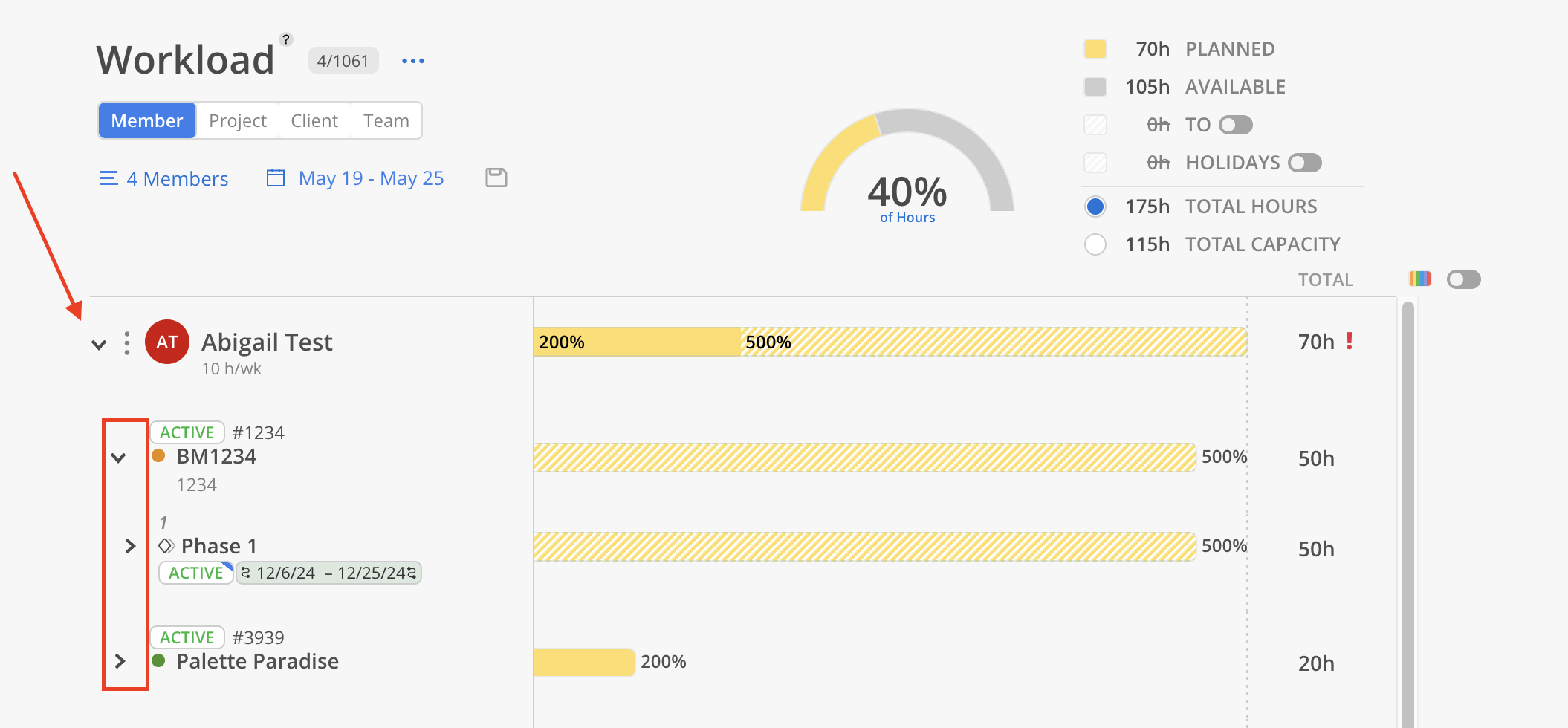Open the three-dot Workload options menu
Screen dimensions: 1568x728
(412, 61)
